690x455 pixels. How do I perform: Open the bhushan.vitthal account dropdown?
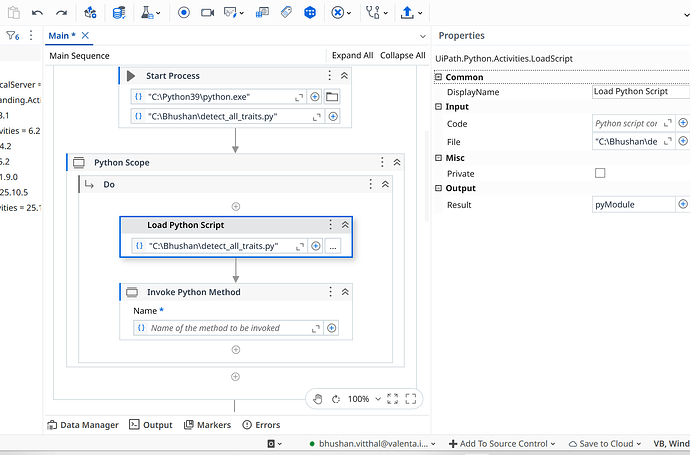pos(372,444)
